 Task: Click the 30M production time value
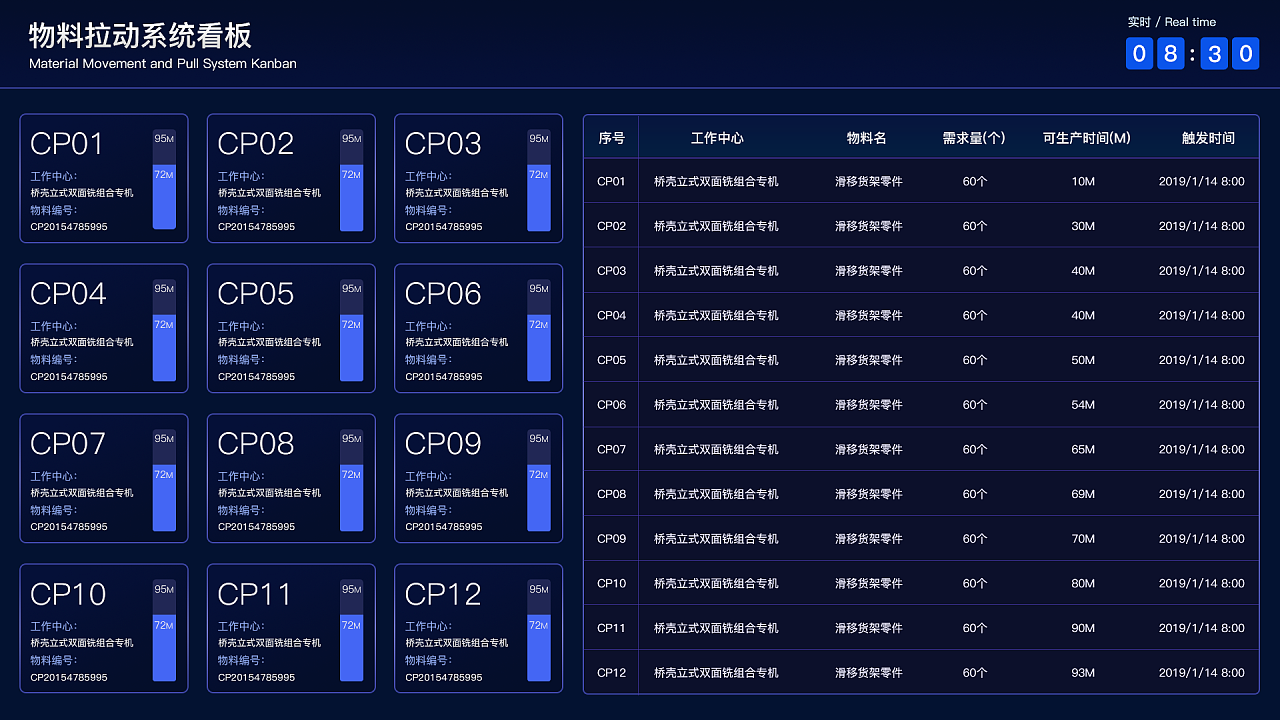point(1083,226)
